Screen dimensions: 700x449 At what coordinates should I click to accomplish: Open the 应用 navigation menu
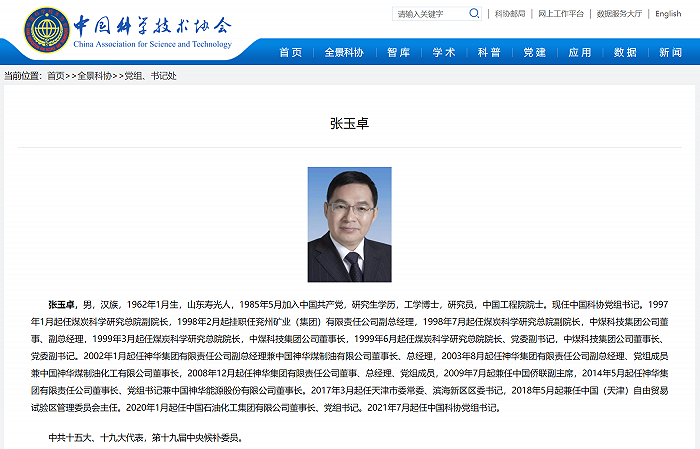(580, 52)
